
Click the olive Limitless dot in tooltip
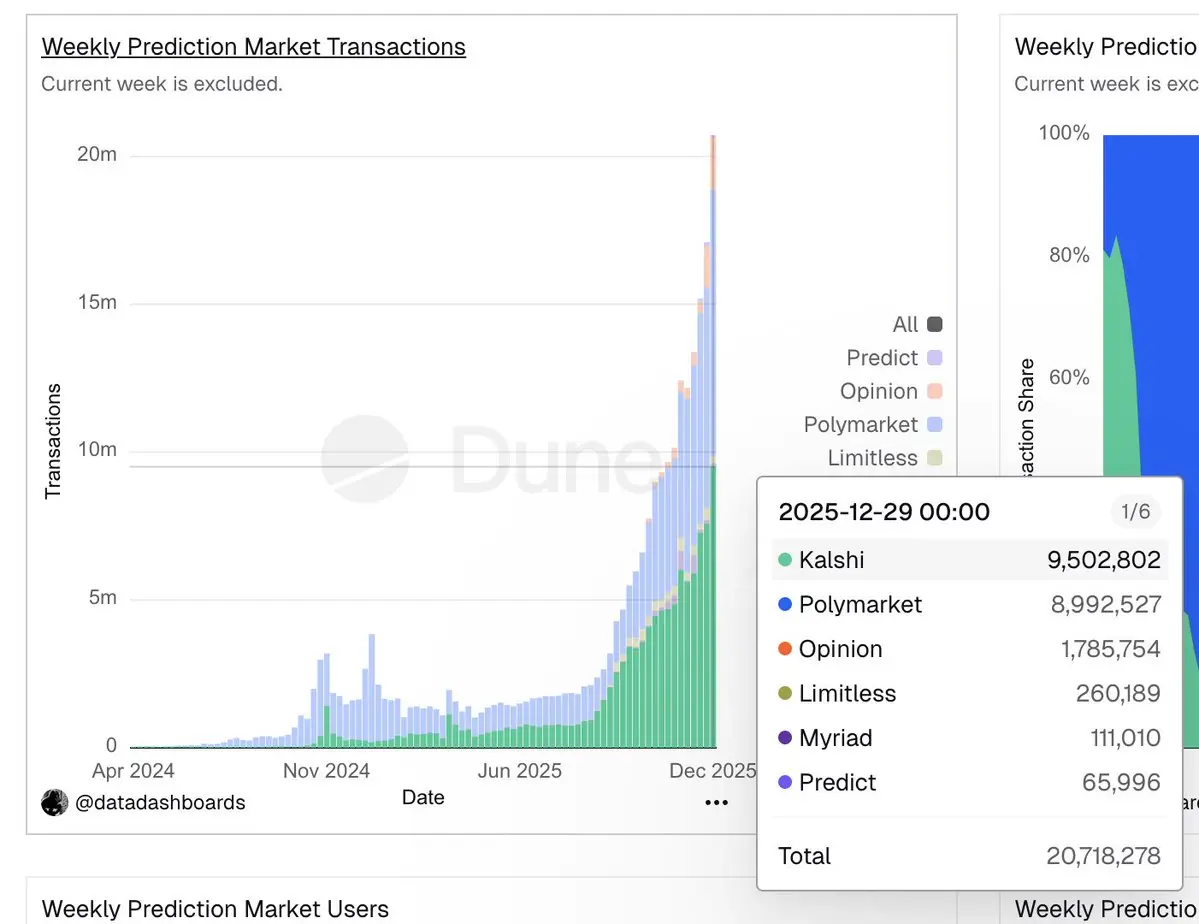[785, 693]
